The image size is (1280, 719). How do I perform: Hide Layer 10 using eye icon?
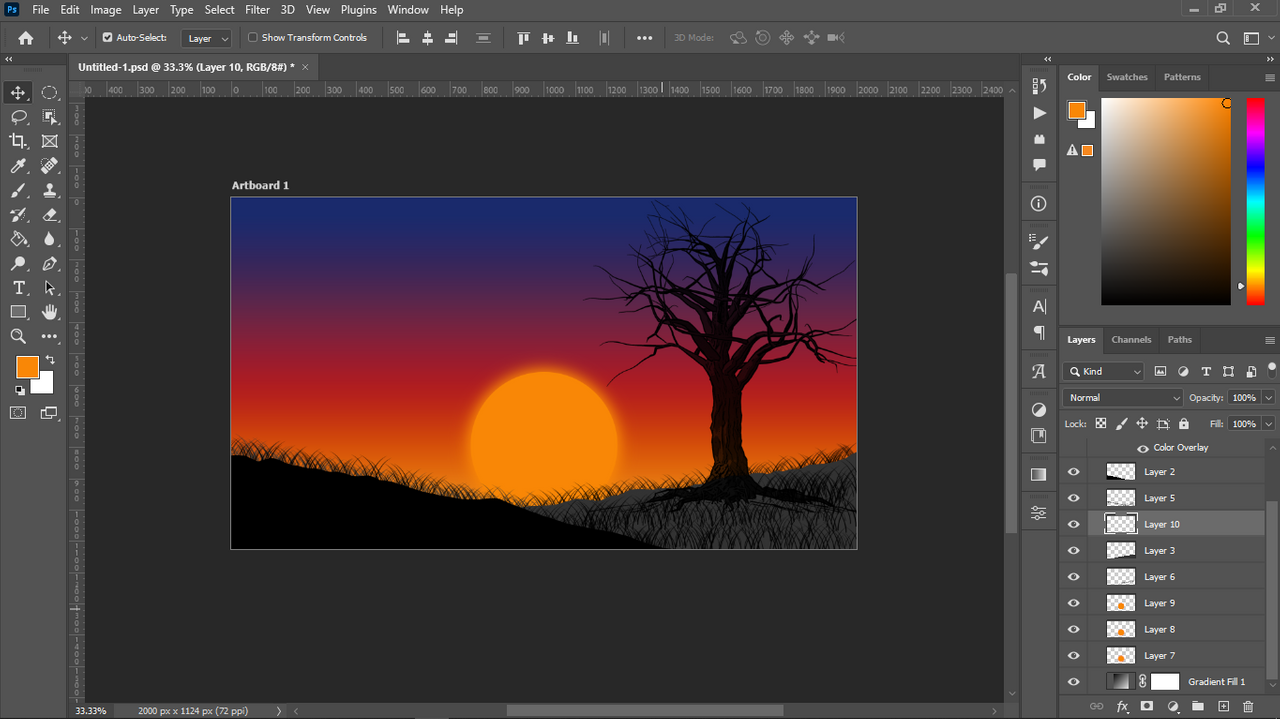coord(1074,524)
